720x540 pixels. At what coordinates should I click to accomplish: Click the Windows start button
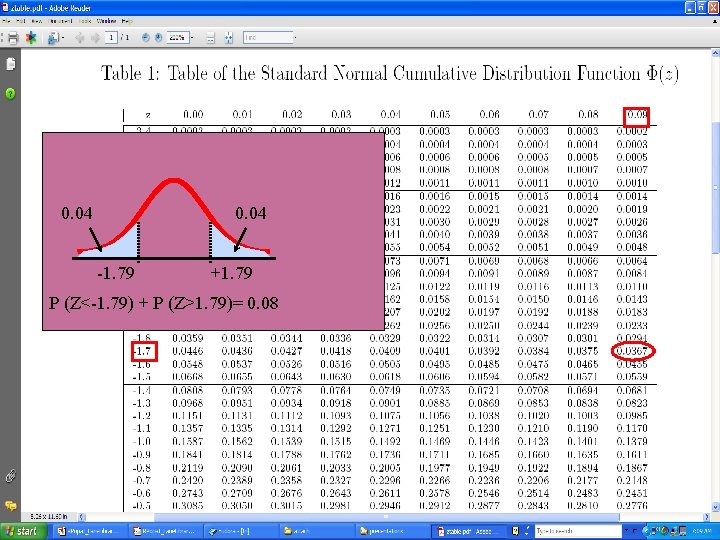23,531
